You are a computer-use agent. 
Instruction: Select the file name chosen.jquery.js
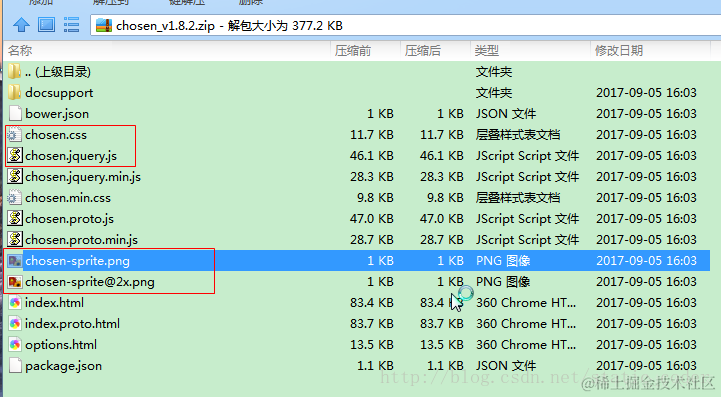tap(71, 156)
